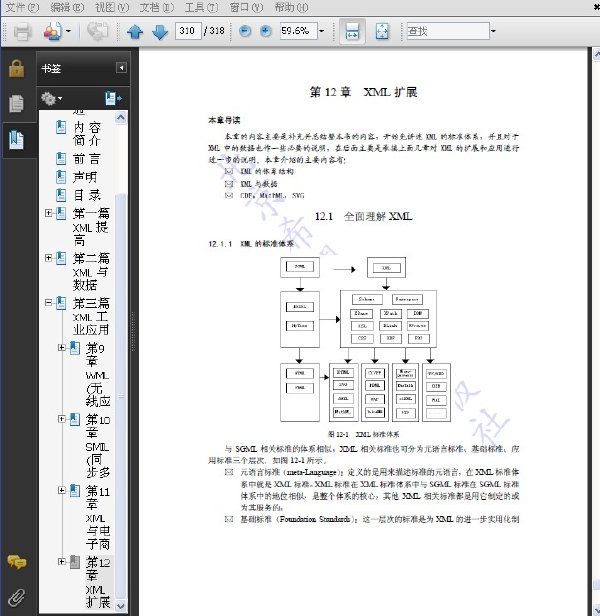Select the 第11章 XML与电子商 bookmark

pyautogui.click(x=98, y=518)
